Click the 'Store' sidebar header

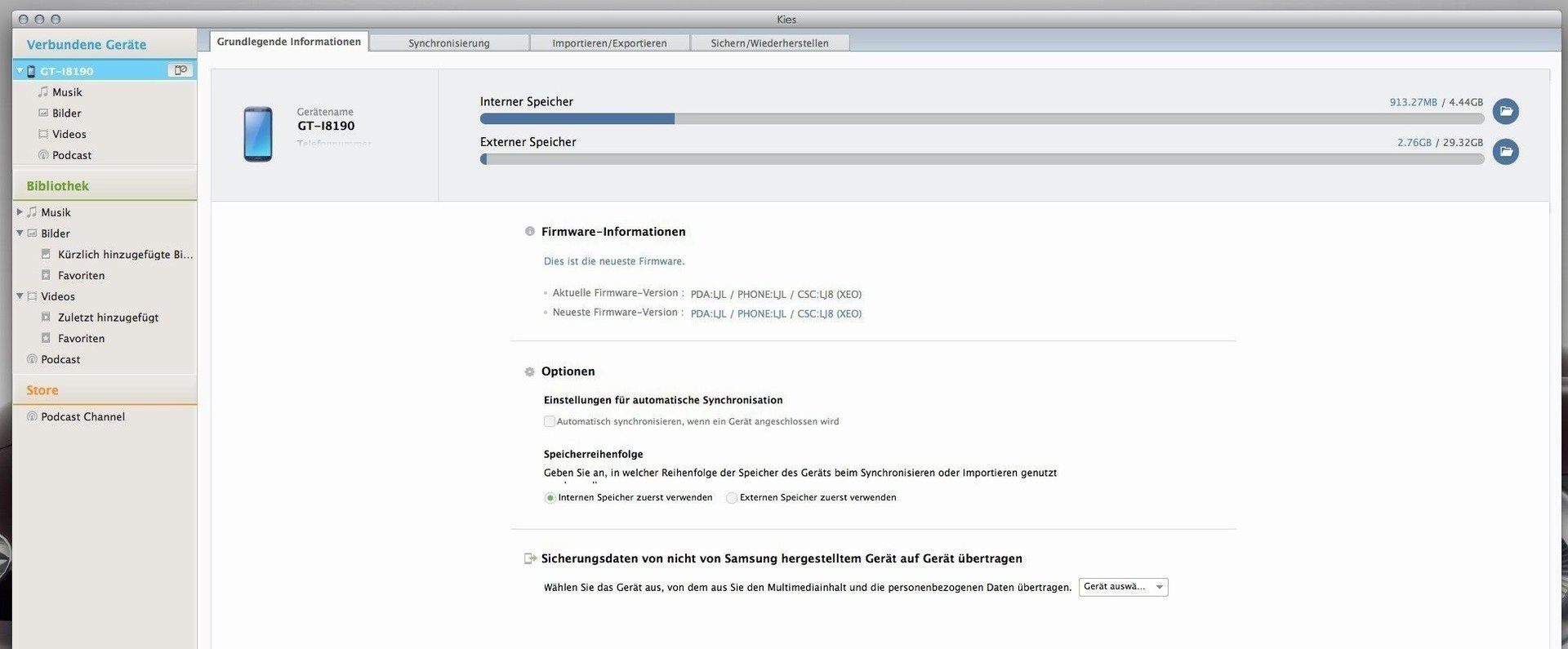coord(42,390)
